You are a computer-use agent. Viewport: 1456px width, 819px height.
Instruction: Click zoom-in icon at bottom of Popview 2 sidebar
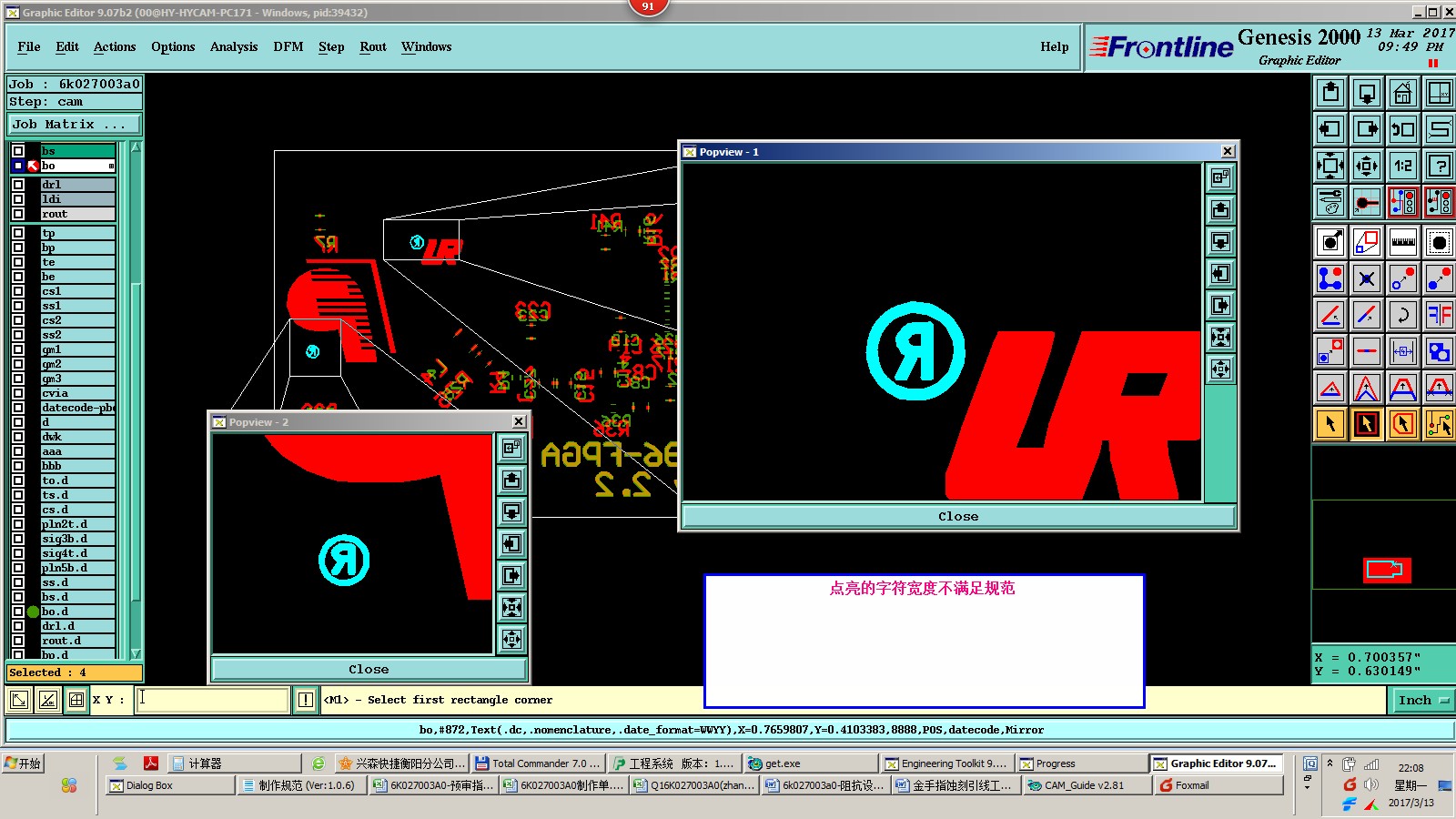[x=512, y=639]
